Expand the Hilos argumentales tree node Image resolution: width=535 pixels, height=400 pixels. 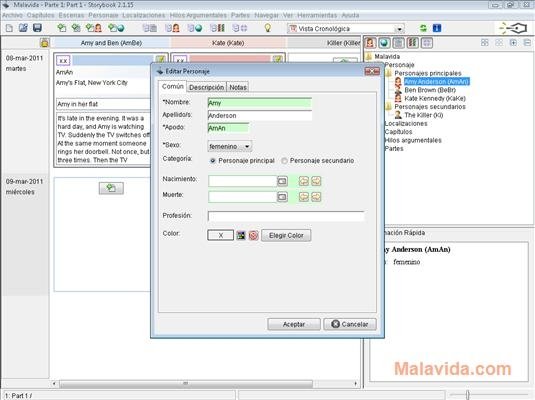pos(413,140)
